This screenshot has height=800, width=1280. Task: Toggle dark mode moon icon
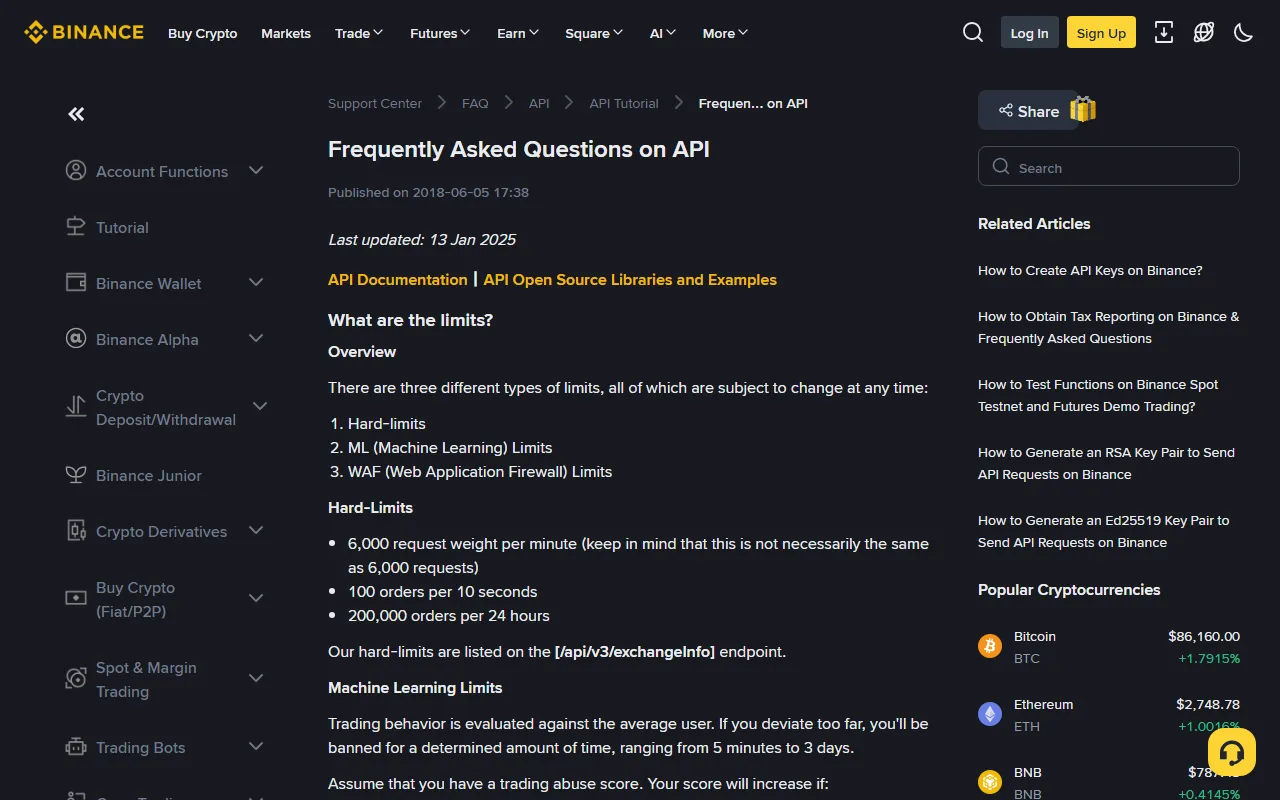coord(1244,33)
